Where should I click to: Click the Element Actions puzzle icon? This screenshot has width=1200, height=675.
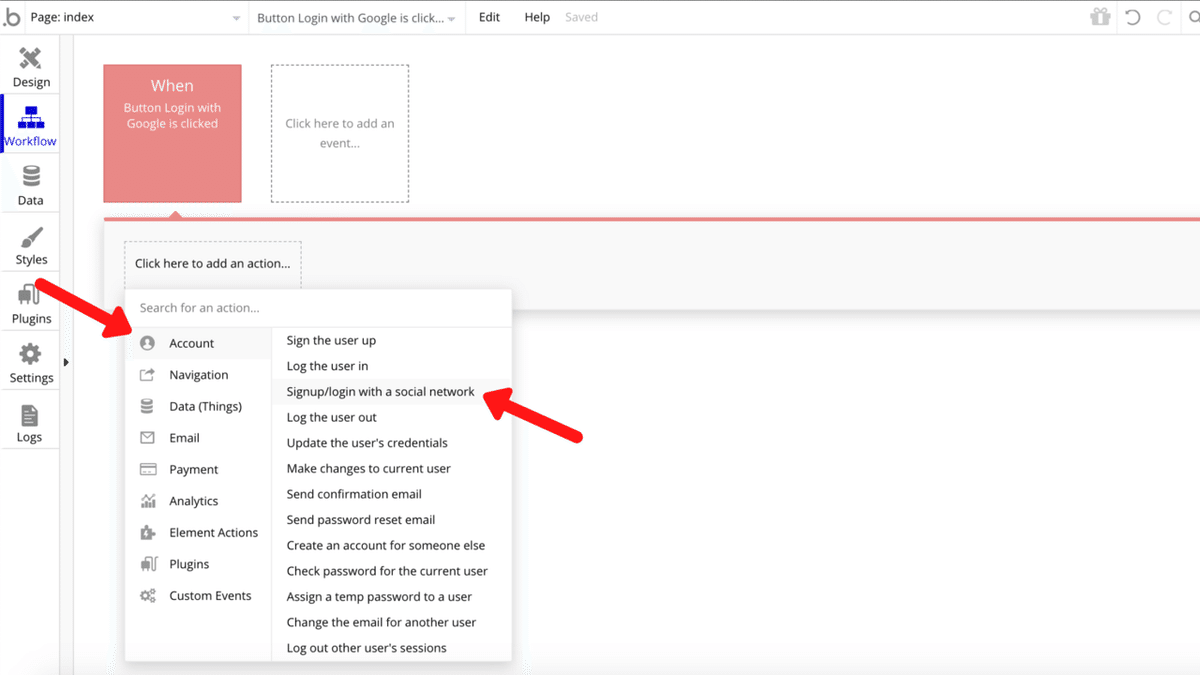148,532
